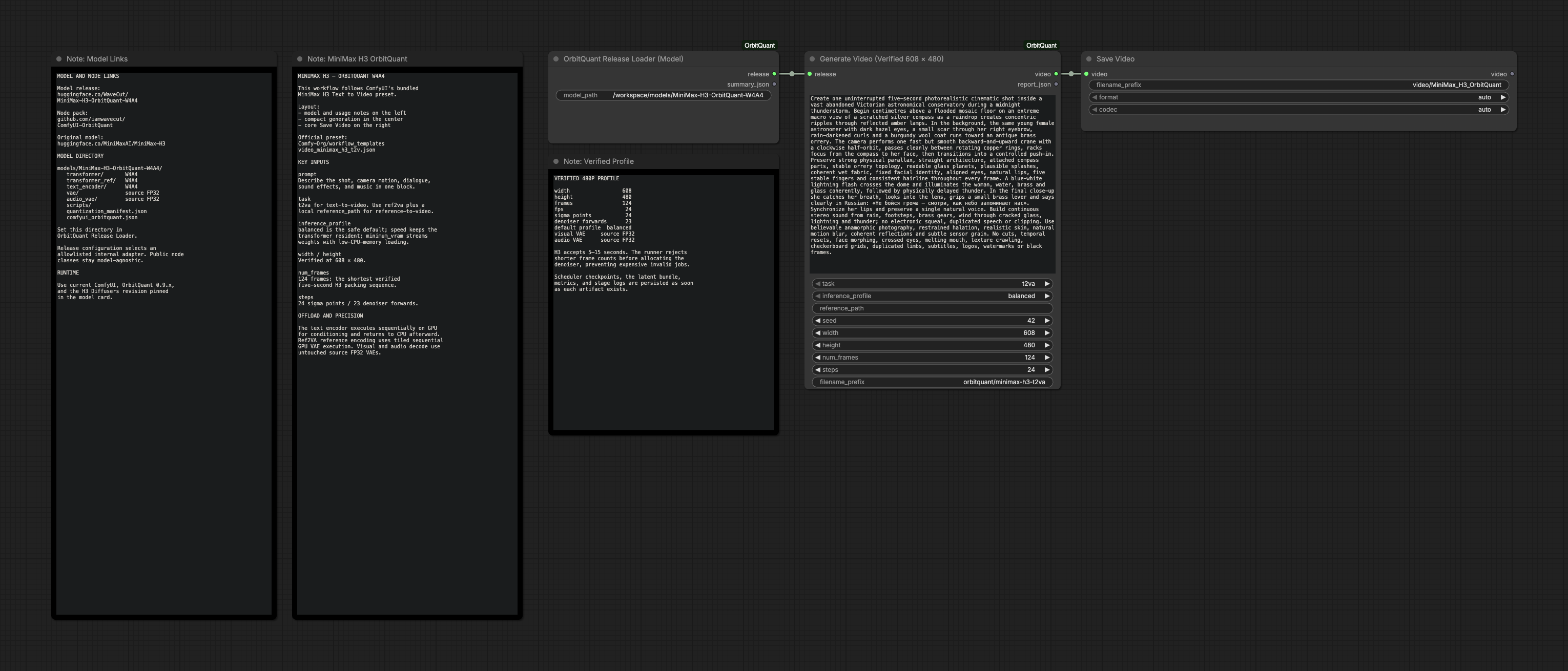Image resolution: width=1568 pixels, height=671 pixels.
Task: Select the Note: Model Links node title
Action: [x=97, y=59]
